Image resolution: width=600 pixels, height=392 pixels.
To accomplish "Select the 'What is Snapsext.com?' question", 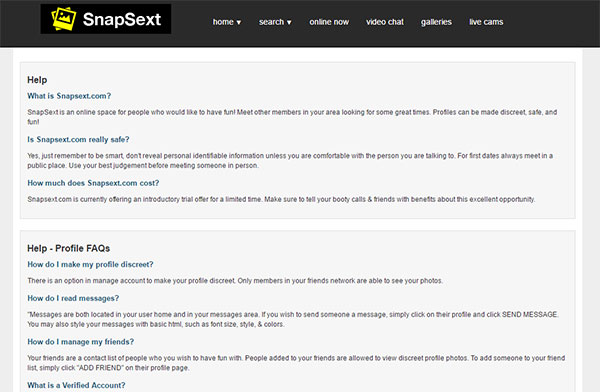I will pos(69,96).
